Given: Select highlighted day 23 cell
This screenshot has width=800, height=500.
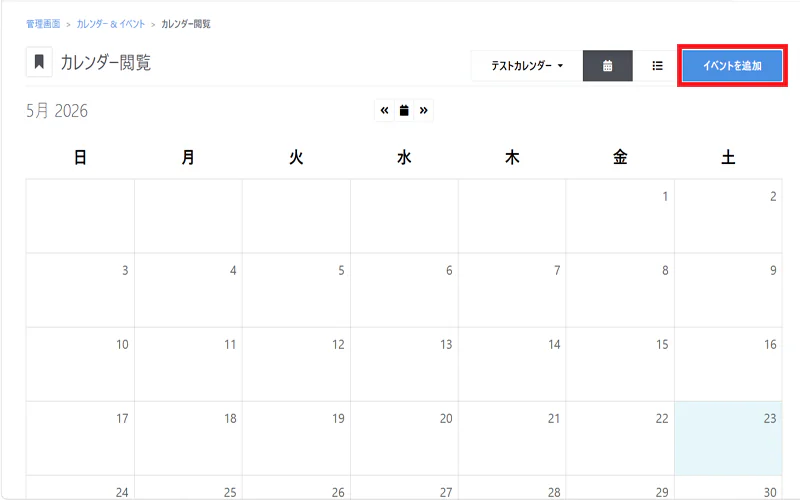Looking at the screenshot, I should click(728, 438).
